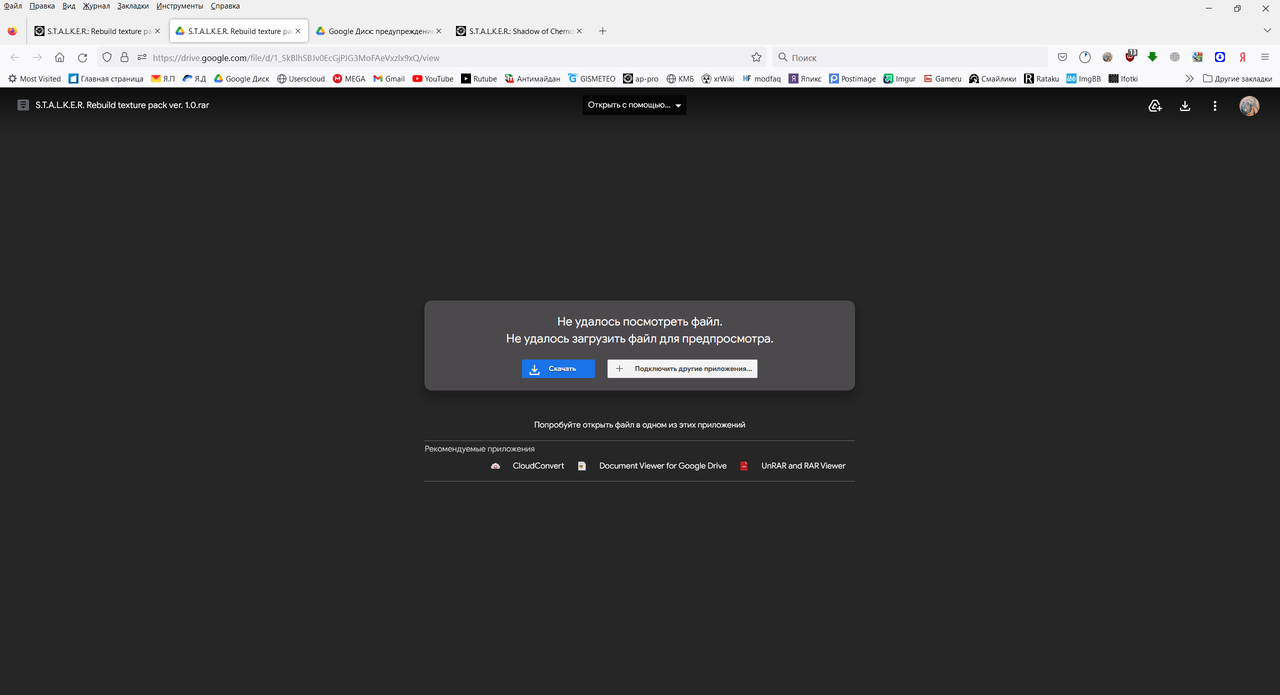
Task: Open the Справка menu
Action: point(225,6)
